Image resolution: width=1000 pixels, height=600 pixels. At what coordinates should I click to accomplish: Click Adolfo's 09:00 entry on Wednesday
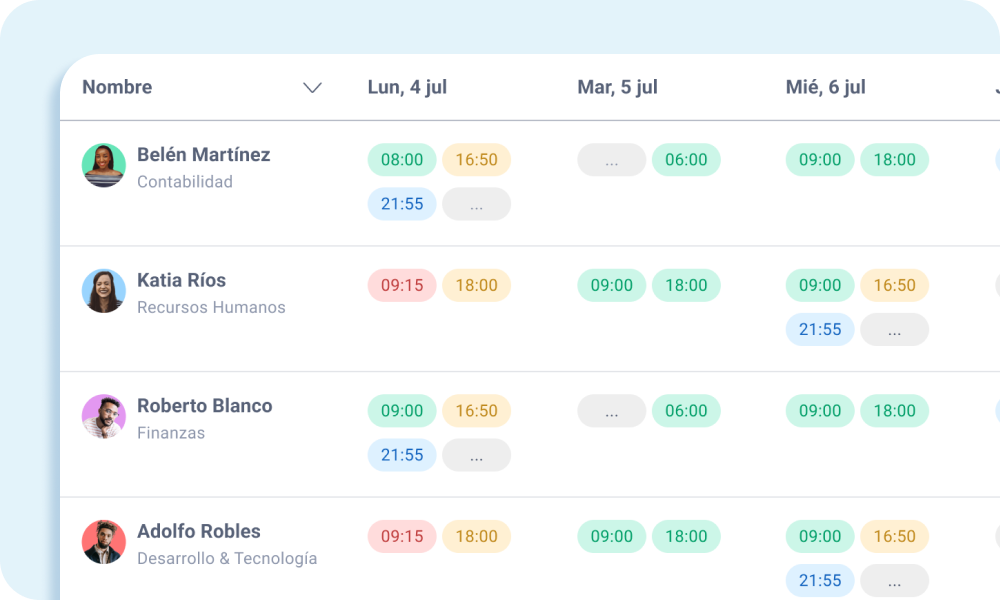(819, 536)
